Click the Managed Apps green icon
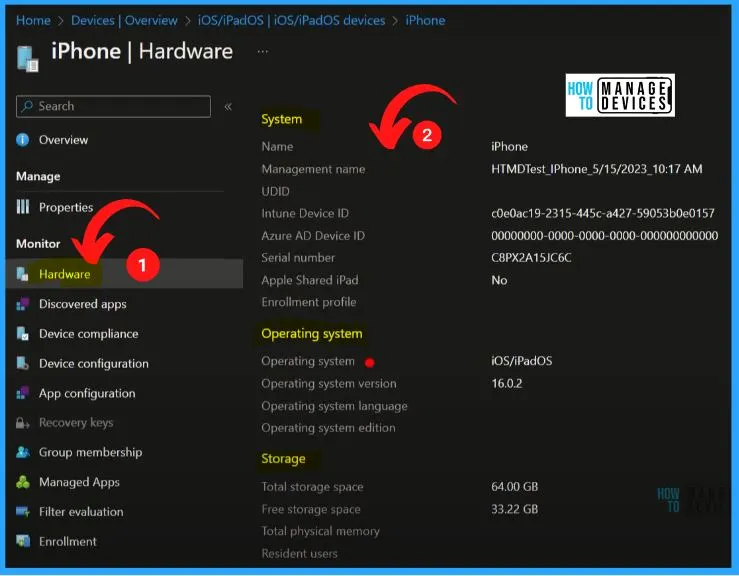This screenshot has width=739, height=576. (22, 482)
